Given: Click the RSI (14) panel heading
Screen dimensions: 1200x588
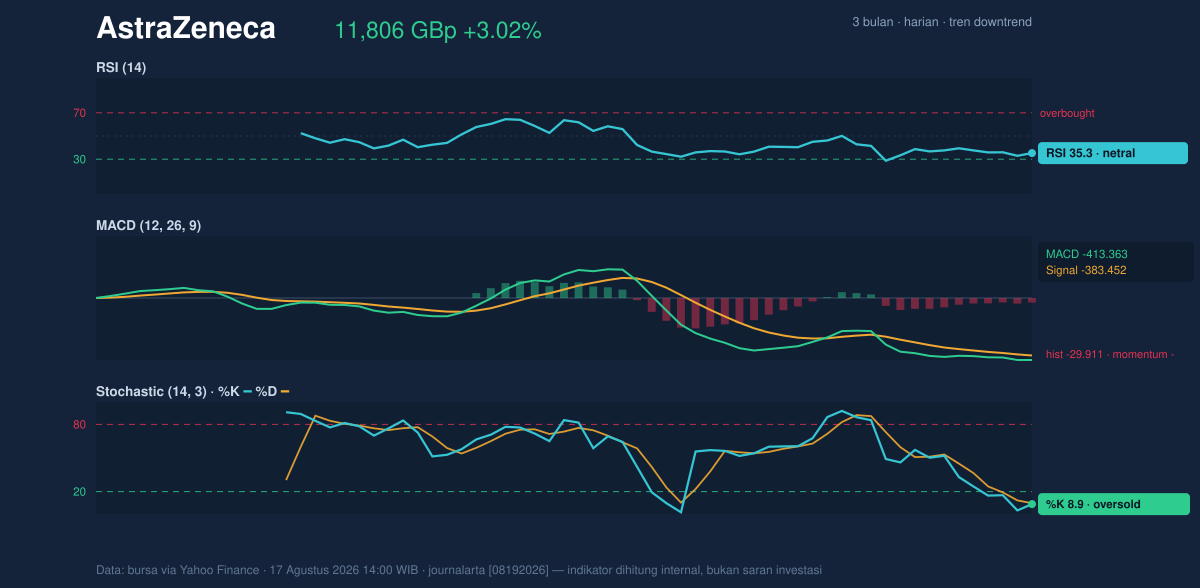Looking at the screenshot, I should (x=121, y=67).
